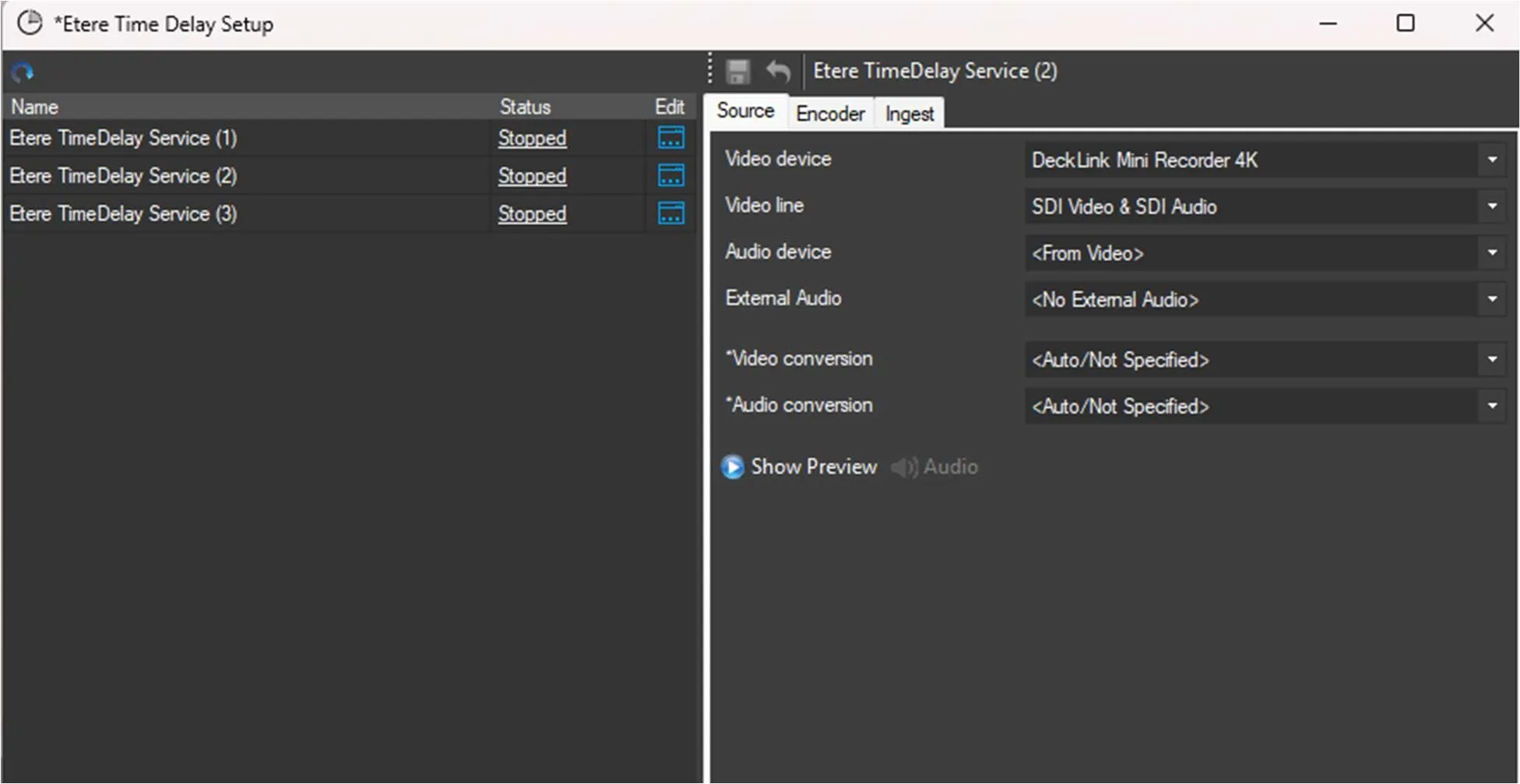Viewport: 1520px width, 784px height.
Task: Click the Name column header
Action: [34, 107]
